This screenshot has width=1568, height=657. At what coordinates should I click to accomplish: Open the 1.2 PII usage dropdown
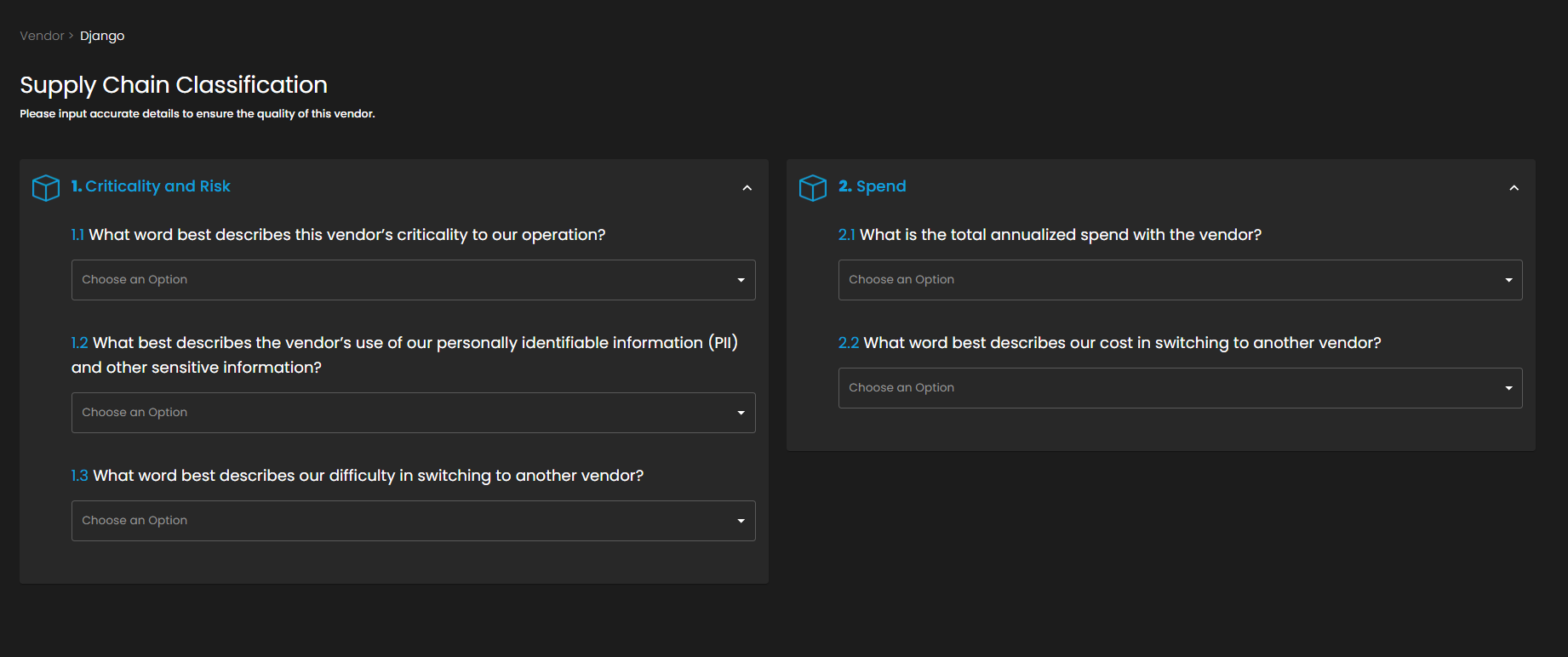400,413
